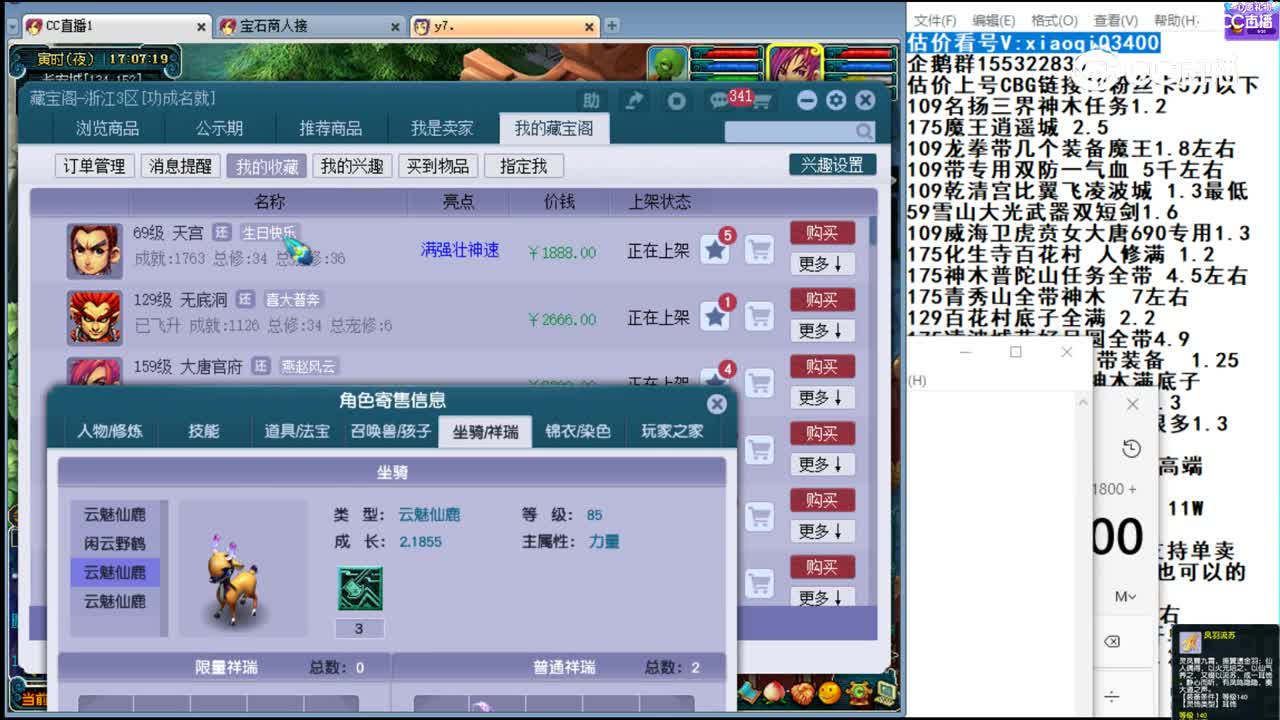
Task: Add 159级 大唐官府 character to cart
Action: (x=760, y=382)
